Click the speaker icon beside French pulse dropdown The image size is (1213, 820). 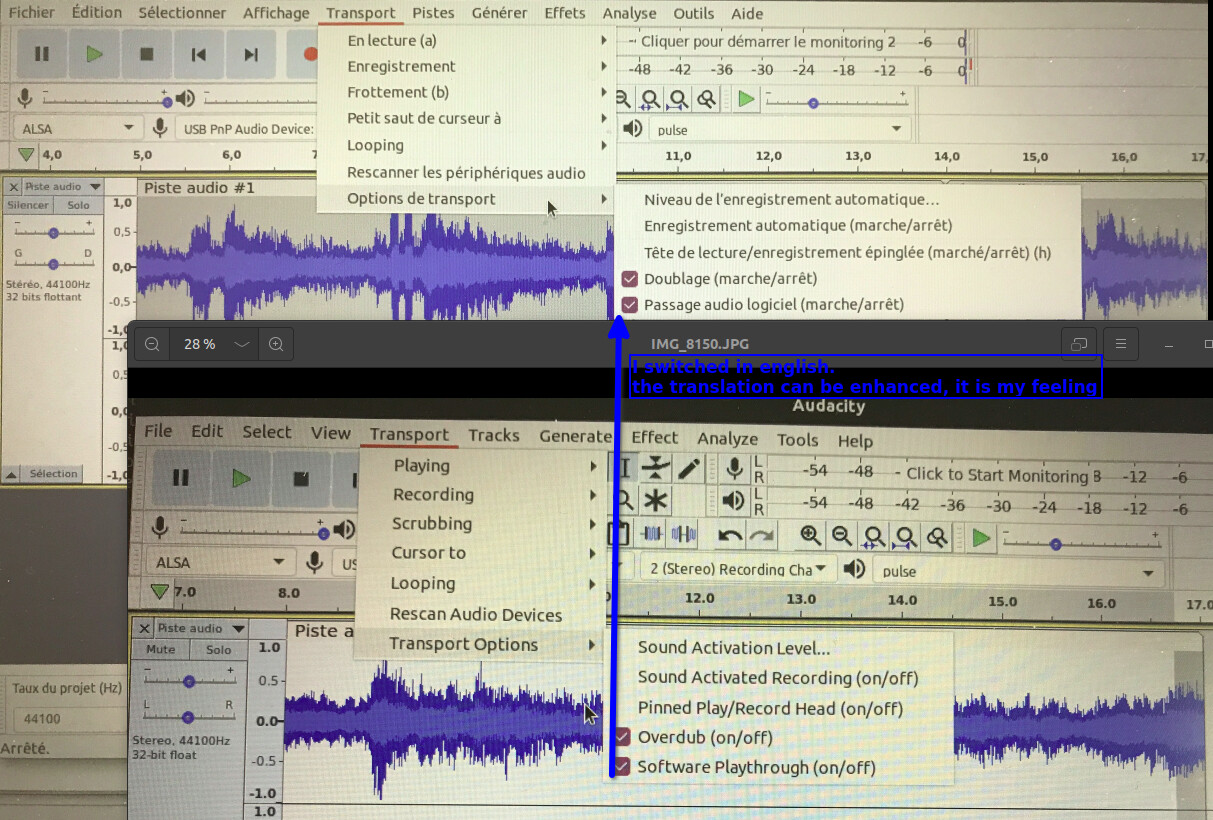632,129
